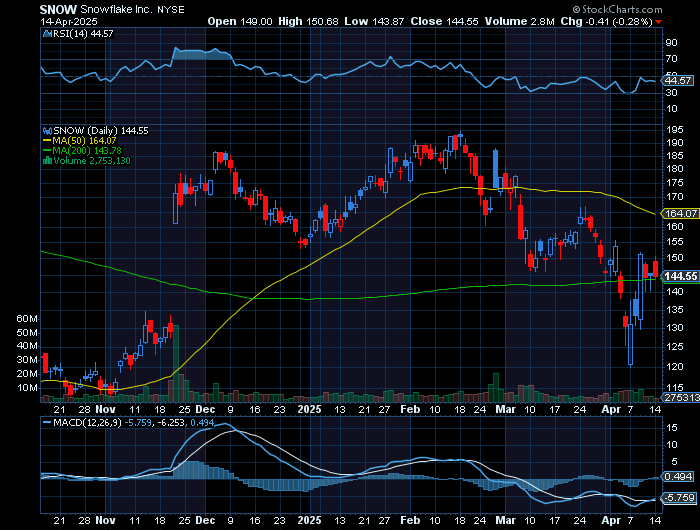The image size is (700, 530).
Task: Click the -5.759 MACD tag on right axis
Action: pos(679,497)
